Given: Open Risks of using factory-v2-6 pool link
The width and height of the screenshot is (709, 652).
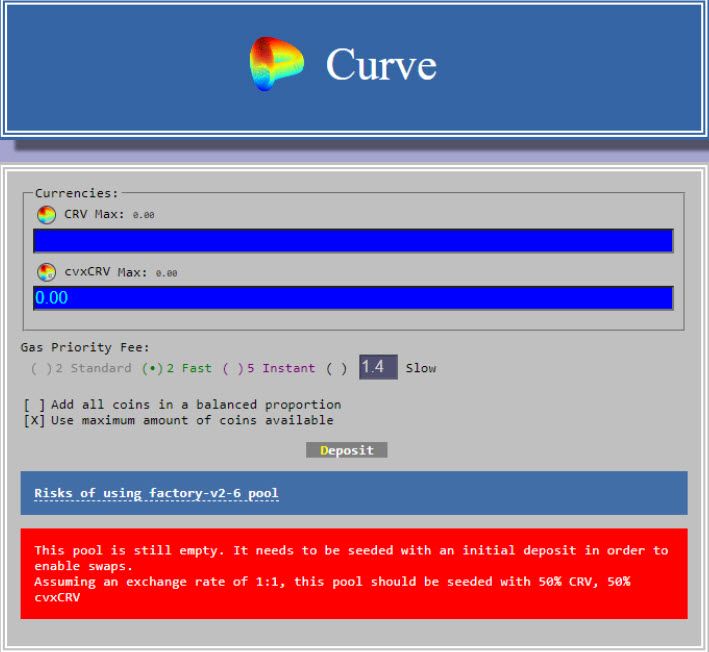Looking at the screenshot, I should click(x=156, y=493).
